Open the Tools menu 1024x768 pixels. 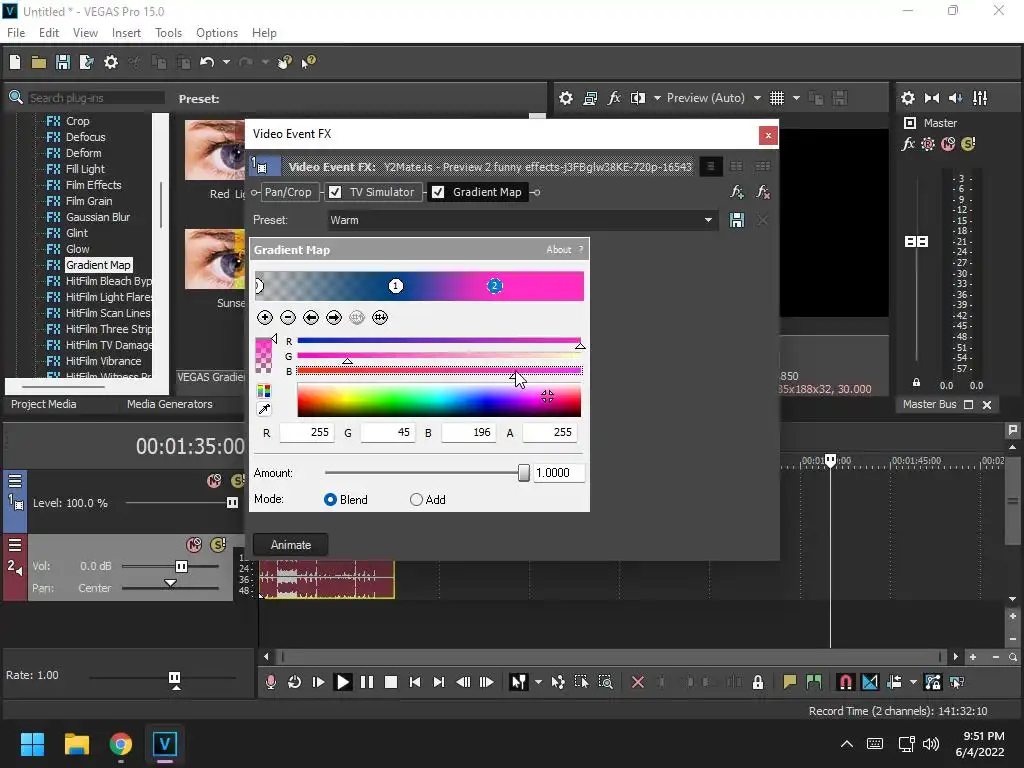168,33
